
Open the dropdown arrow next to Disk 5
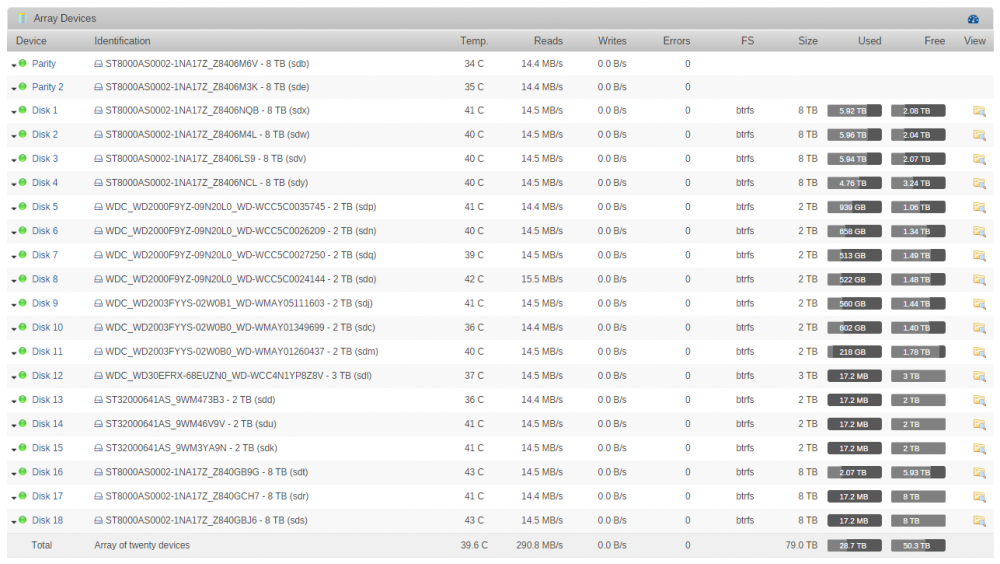tap(13, 209)
